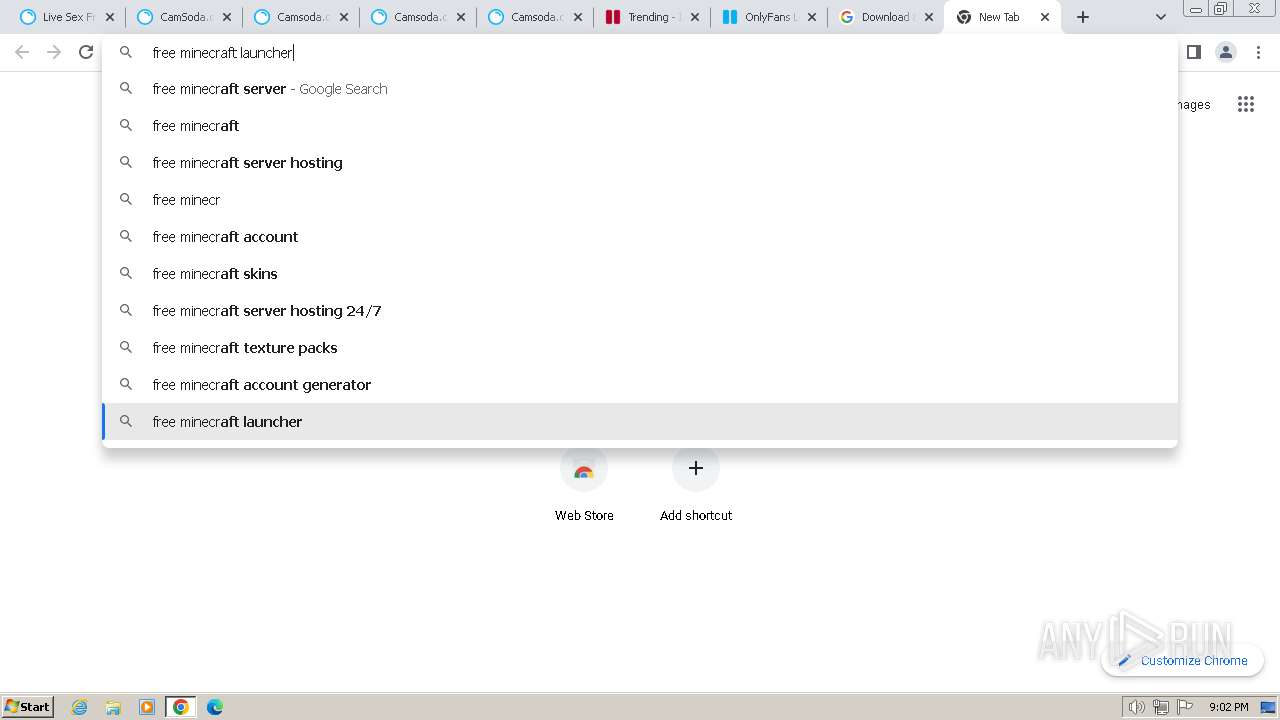This screenshot has width=1280, height=720.
Task: Choose suggestion 'free minecr'
Action: 640,200
